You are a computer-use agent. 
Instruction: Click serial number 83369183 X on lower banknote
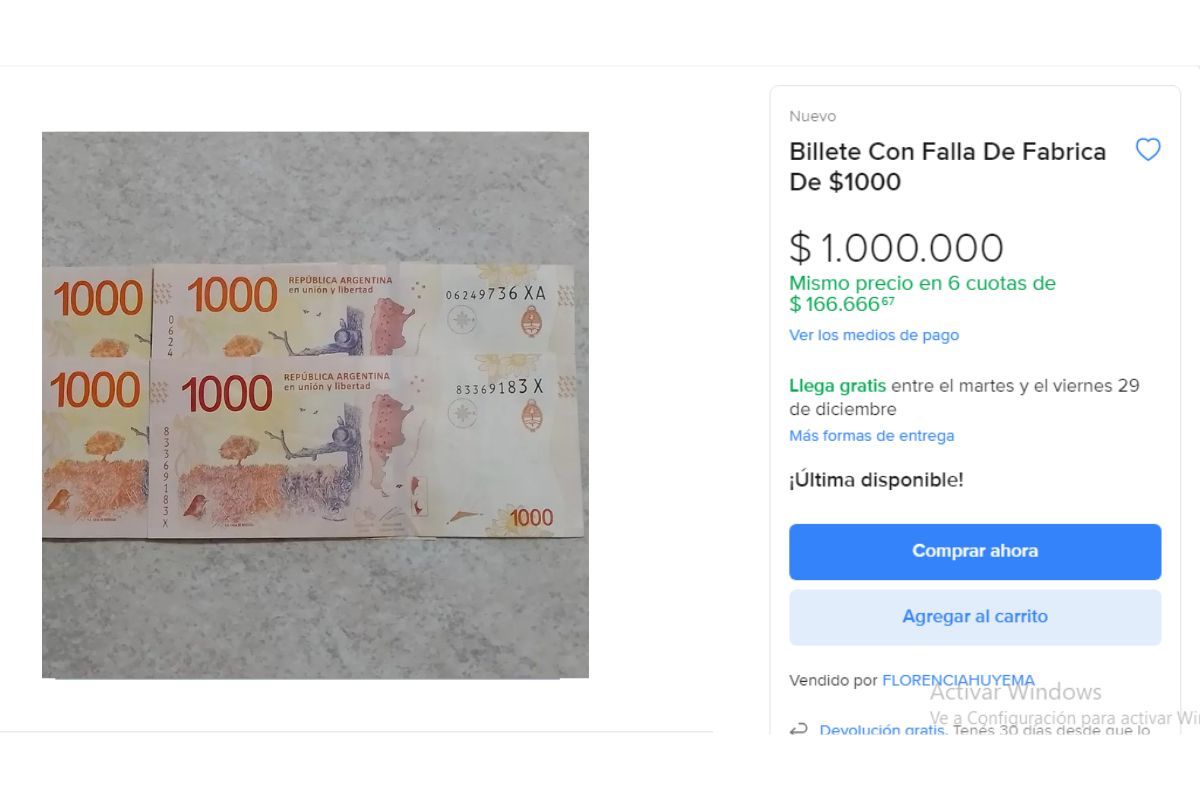click(499, 387)
